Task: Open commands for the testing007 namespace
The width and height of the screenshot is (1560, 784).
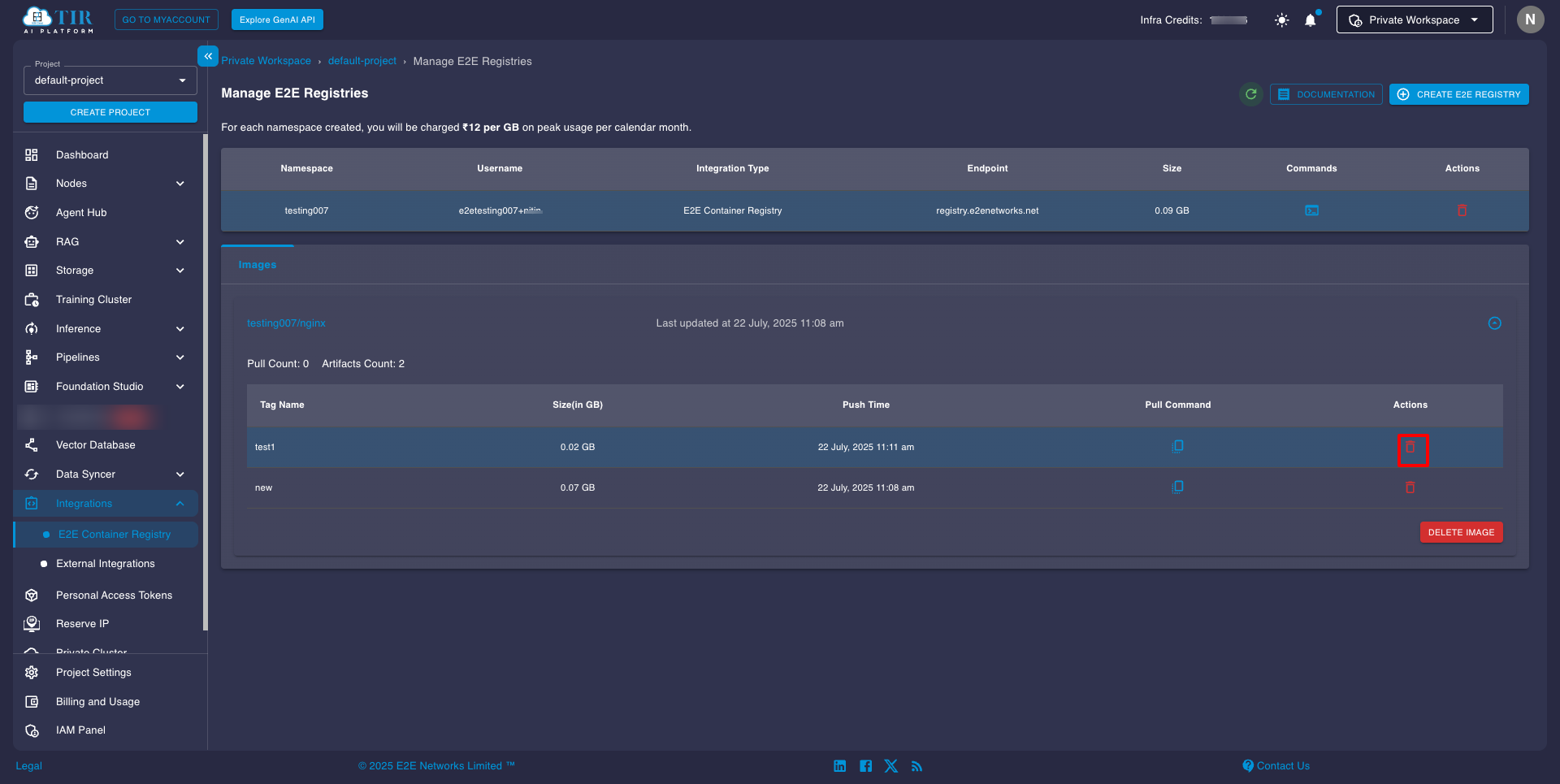Action: (x=1311, y=210)
